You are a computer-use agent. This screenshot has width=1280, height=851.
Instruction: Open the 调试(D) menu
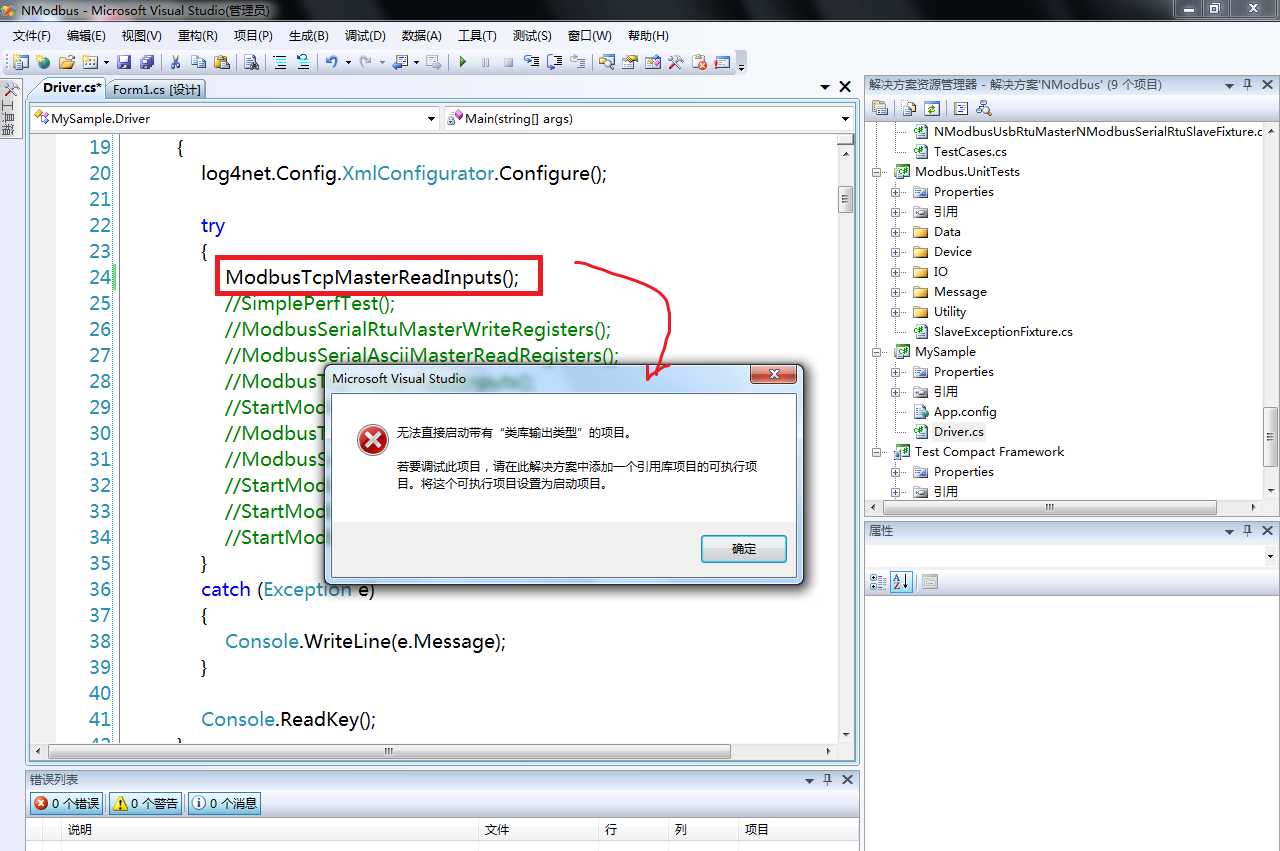pos(365,36)
